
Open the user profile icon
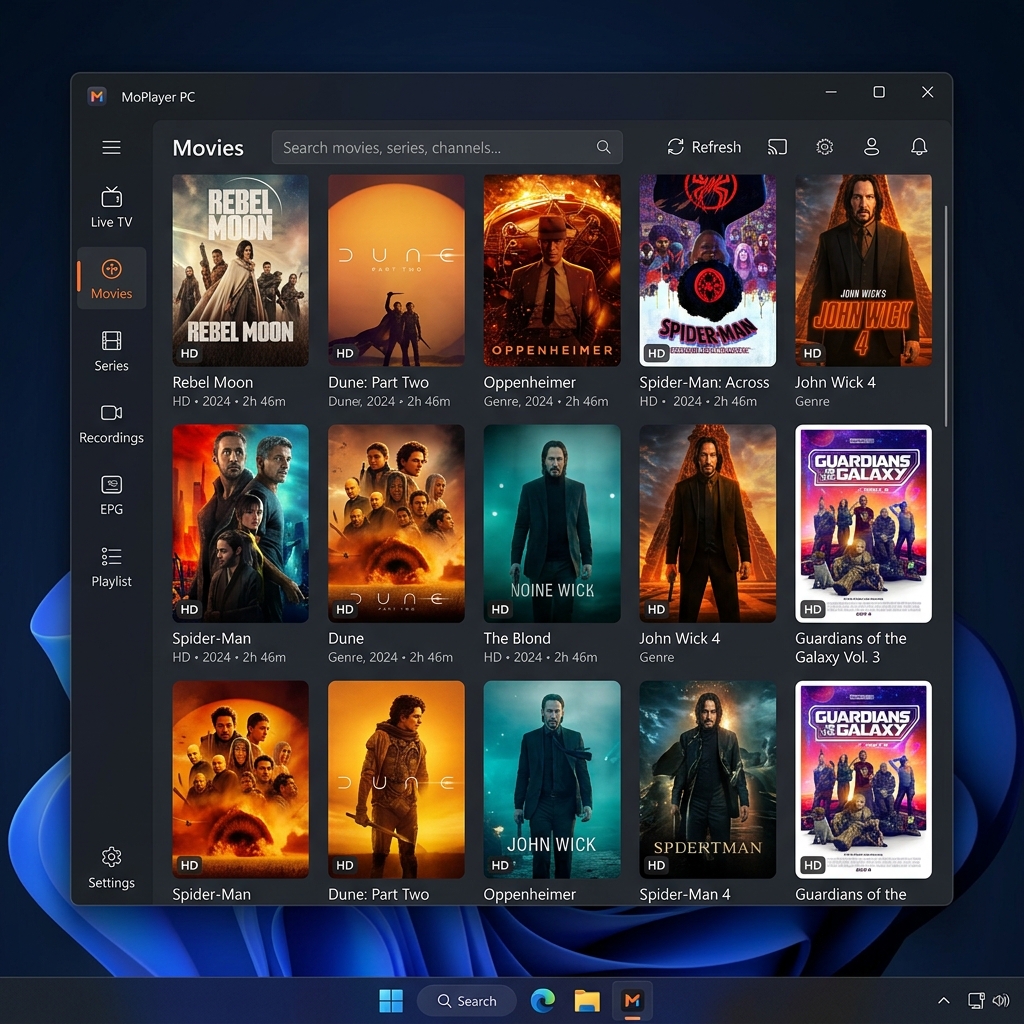click(871, 147)
